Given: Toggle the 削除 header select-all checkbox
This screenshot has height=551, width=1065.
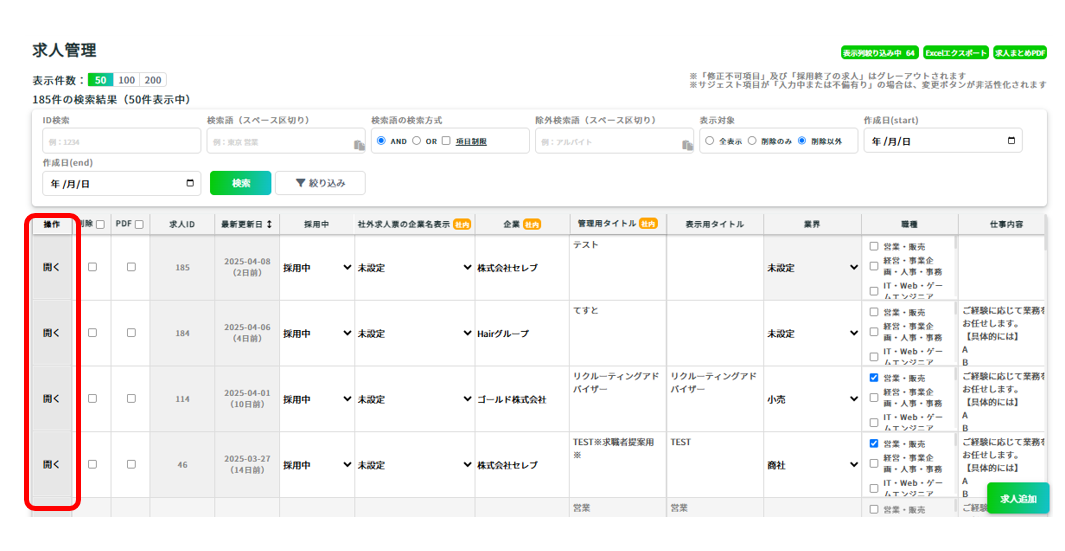Looking at the screenshot, I should click(101, 224).
